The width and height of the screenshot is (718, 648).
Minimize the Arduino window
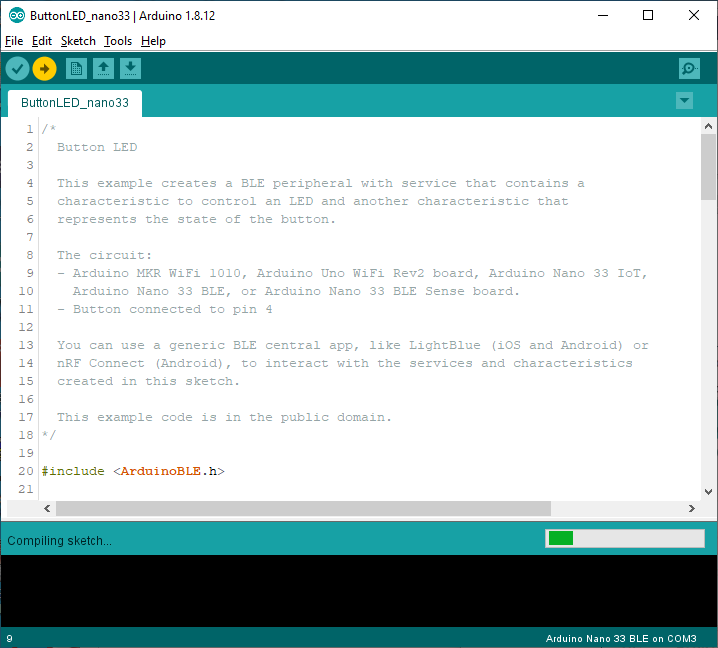603,16
